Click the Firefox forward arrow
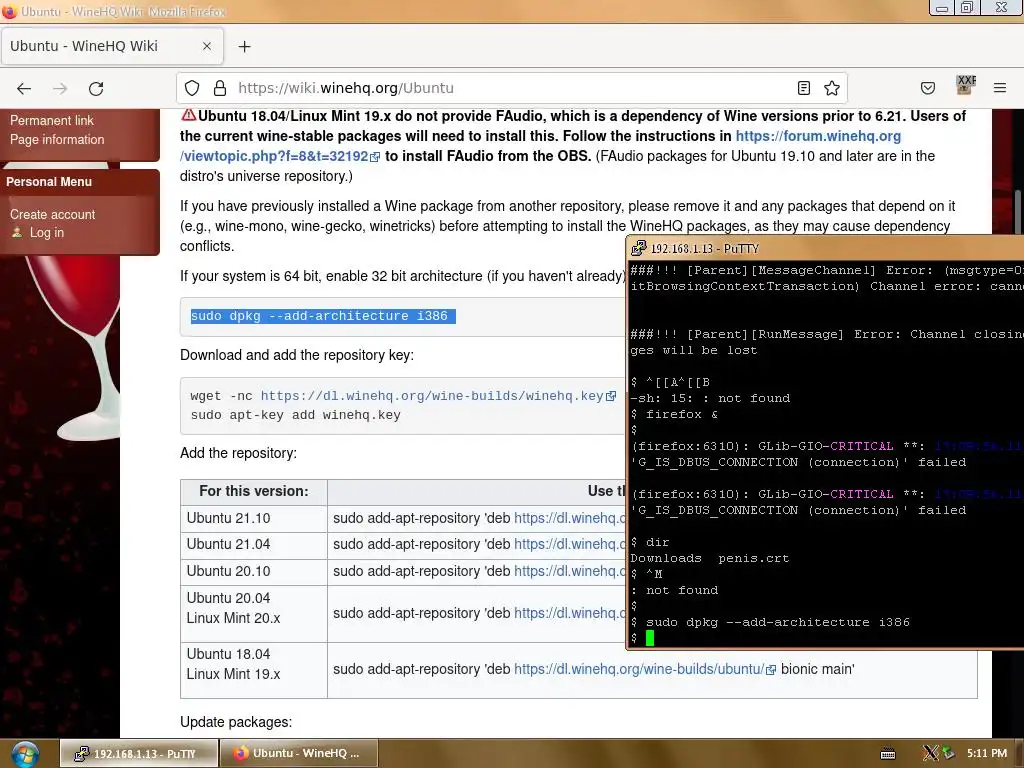 (x=60, y=88)
